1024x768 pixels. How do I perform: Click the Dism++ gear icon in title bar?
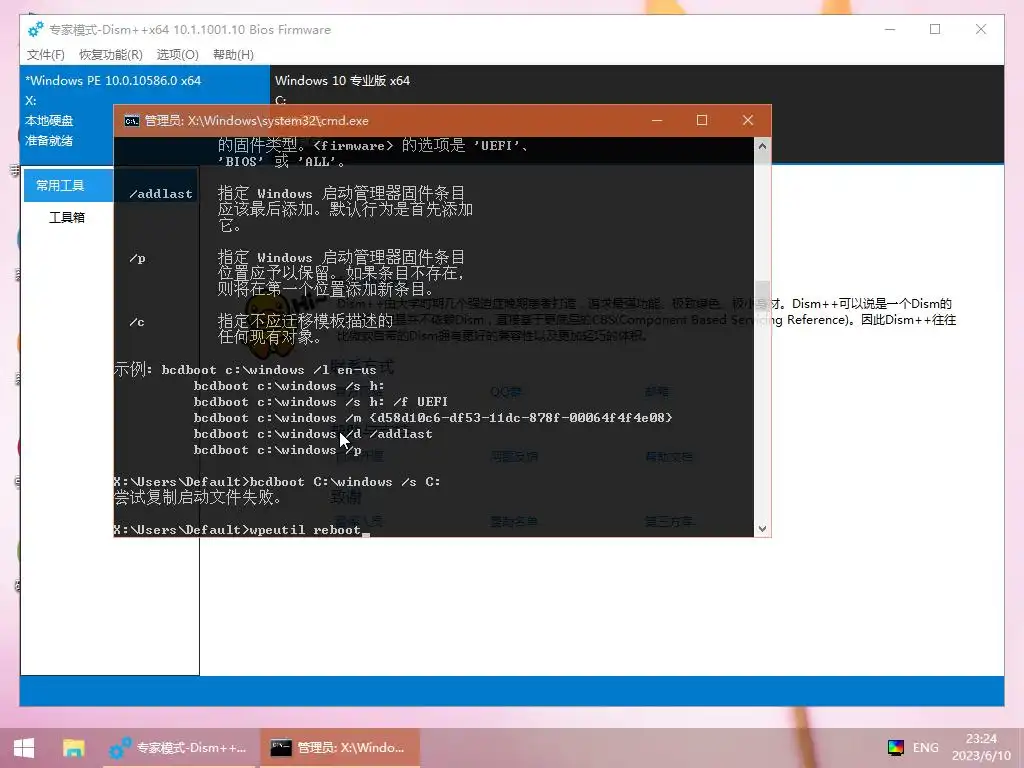point(35,29)
